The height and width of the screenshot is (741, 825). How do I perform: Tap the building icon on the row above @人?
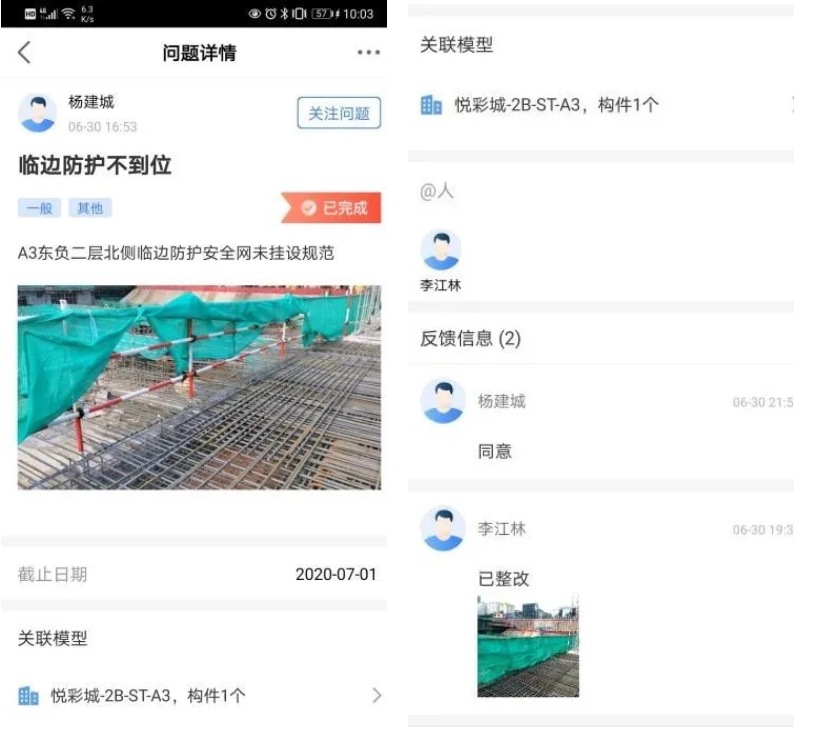(x=431, y=105)
